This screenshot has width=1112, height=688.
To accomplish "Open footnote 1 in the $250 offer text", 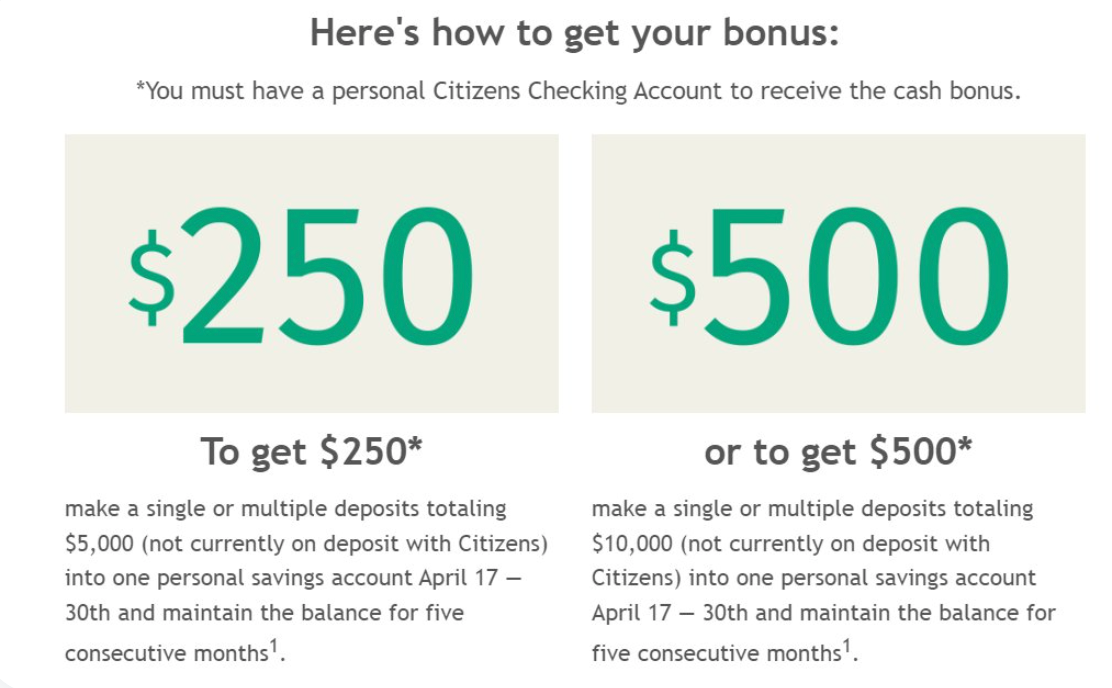I will click(273, 647).
